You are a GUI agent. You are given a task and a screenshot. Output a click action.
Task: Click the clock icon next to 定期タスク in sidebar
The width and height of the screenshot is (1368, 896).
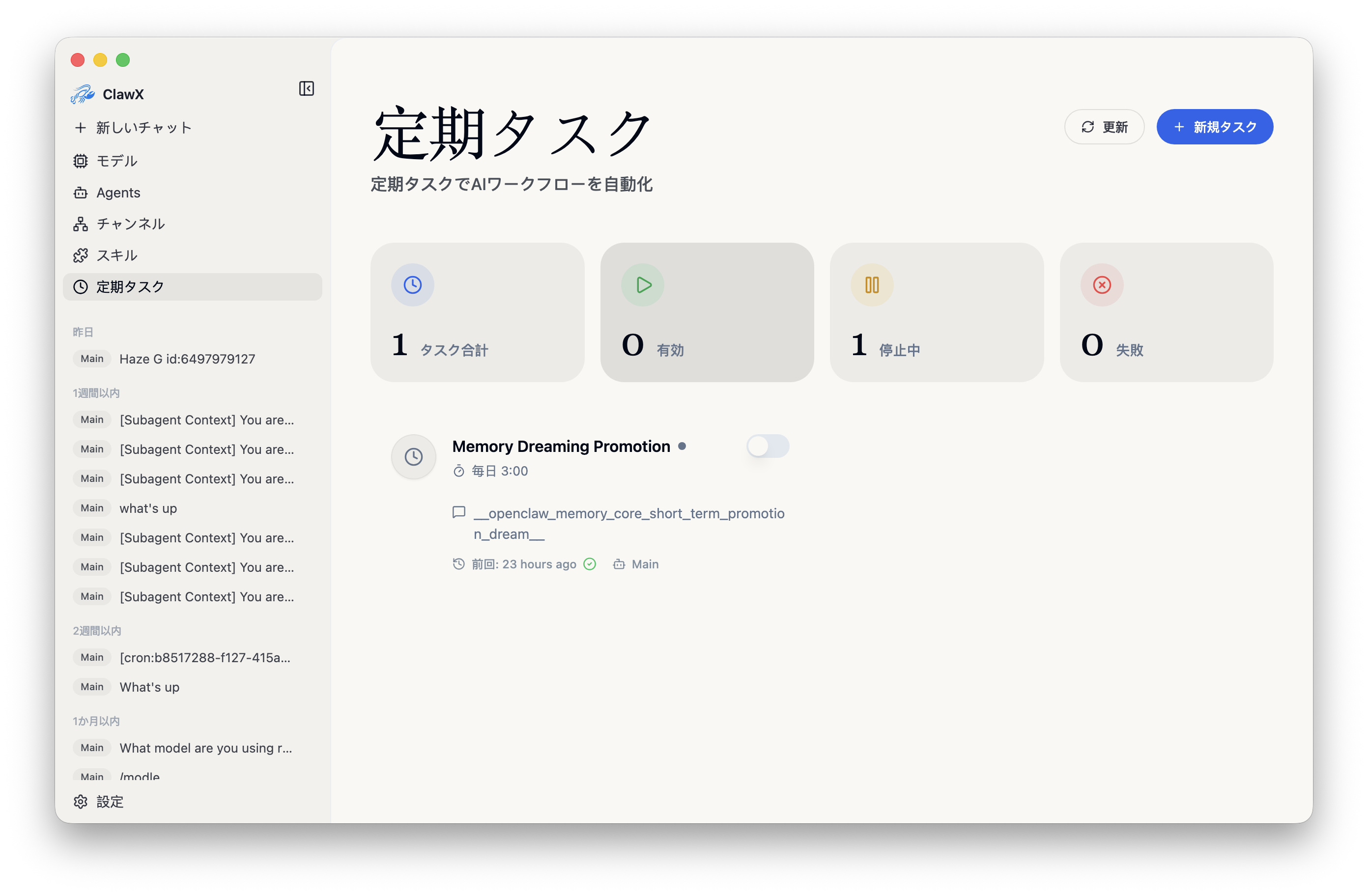81,287
